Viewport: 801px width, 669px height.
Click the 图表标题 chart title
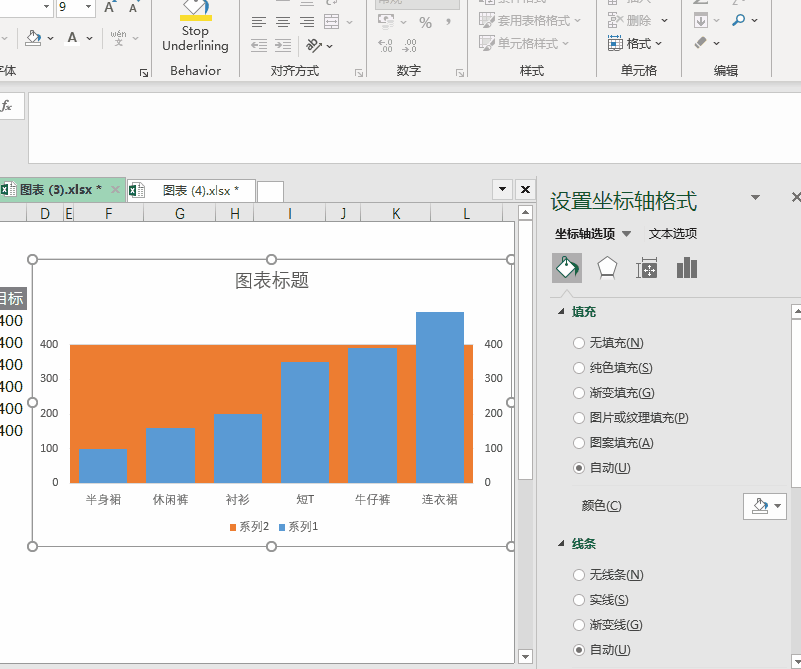(x=272, y=281)
